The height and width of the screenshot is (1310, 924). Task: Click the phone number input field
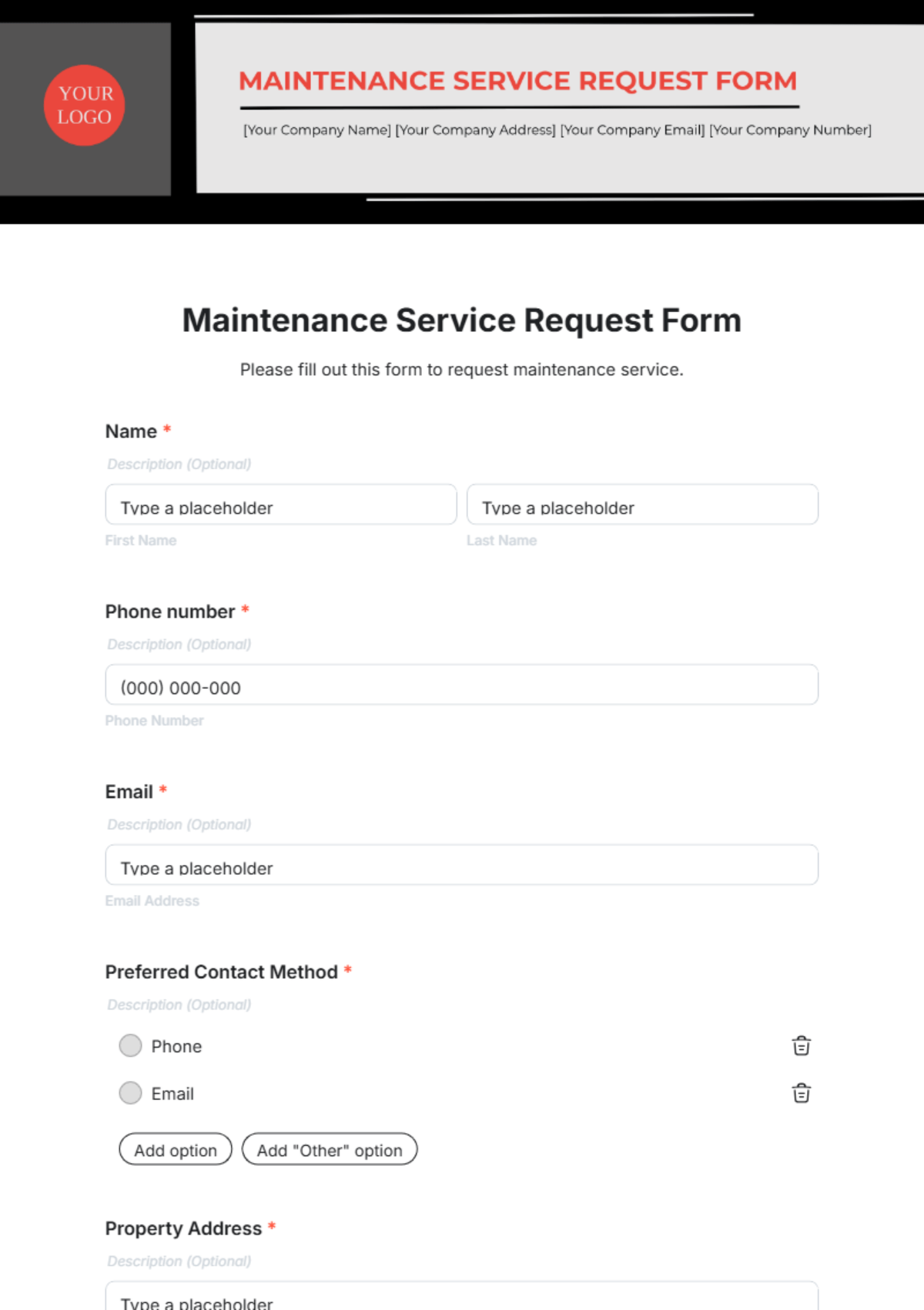(462, 685)
